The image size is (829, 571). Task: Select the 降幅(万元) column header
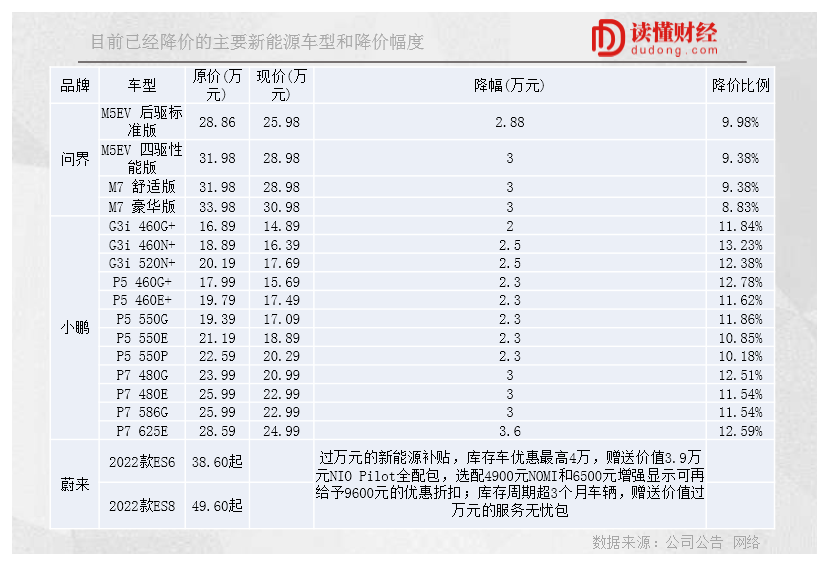(x=509, y=86)
